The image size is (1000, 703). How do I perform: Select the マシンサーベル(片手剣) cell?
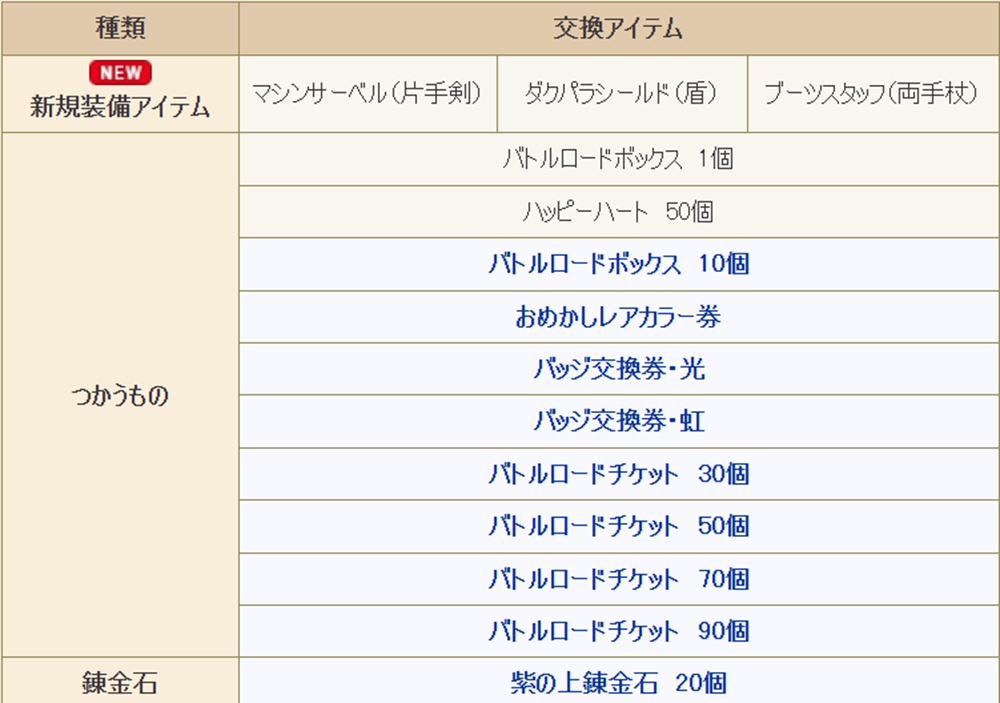[368, 94]
